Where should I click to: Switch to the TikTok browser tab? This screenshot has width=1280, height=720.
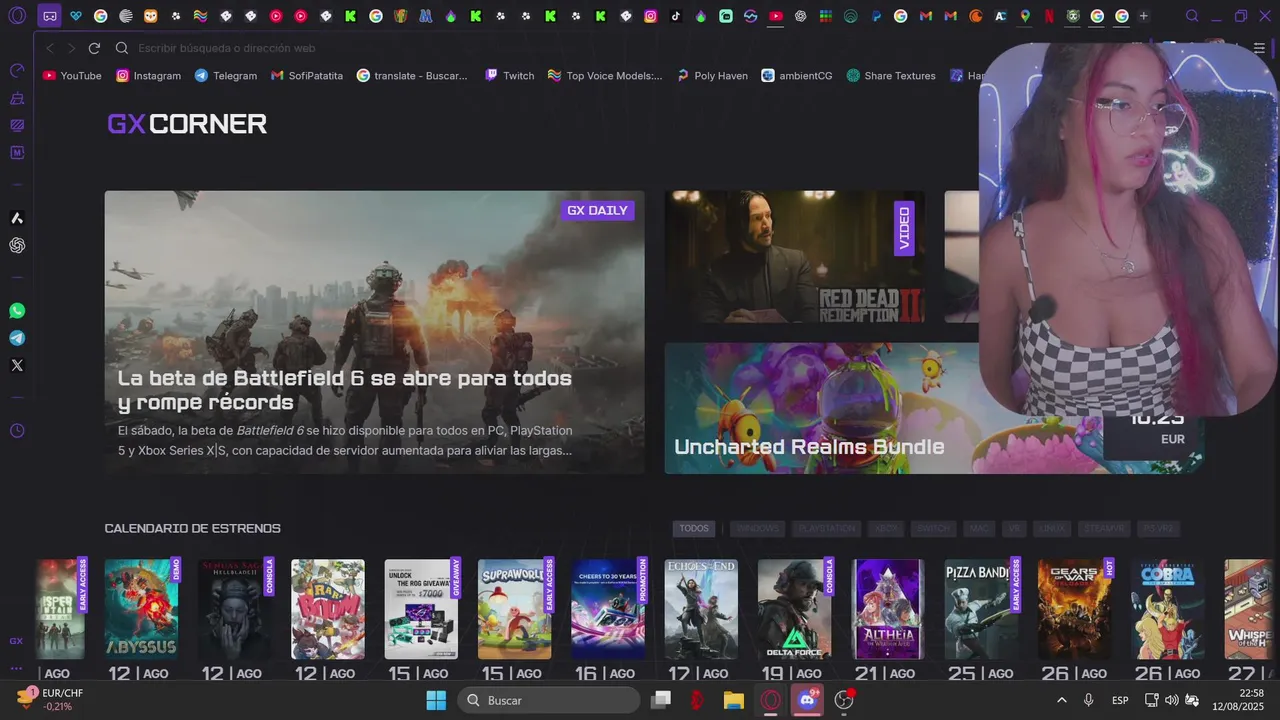[676, 16]
